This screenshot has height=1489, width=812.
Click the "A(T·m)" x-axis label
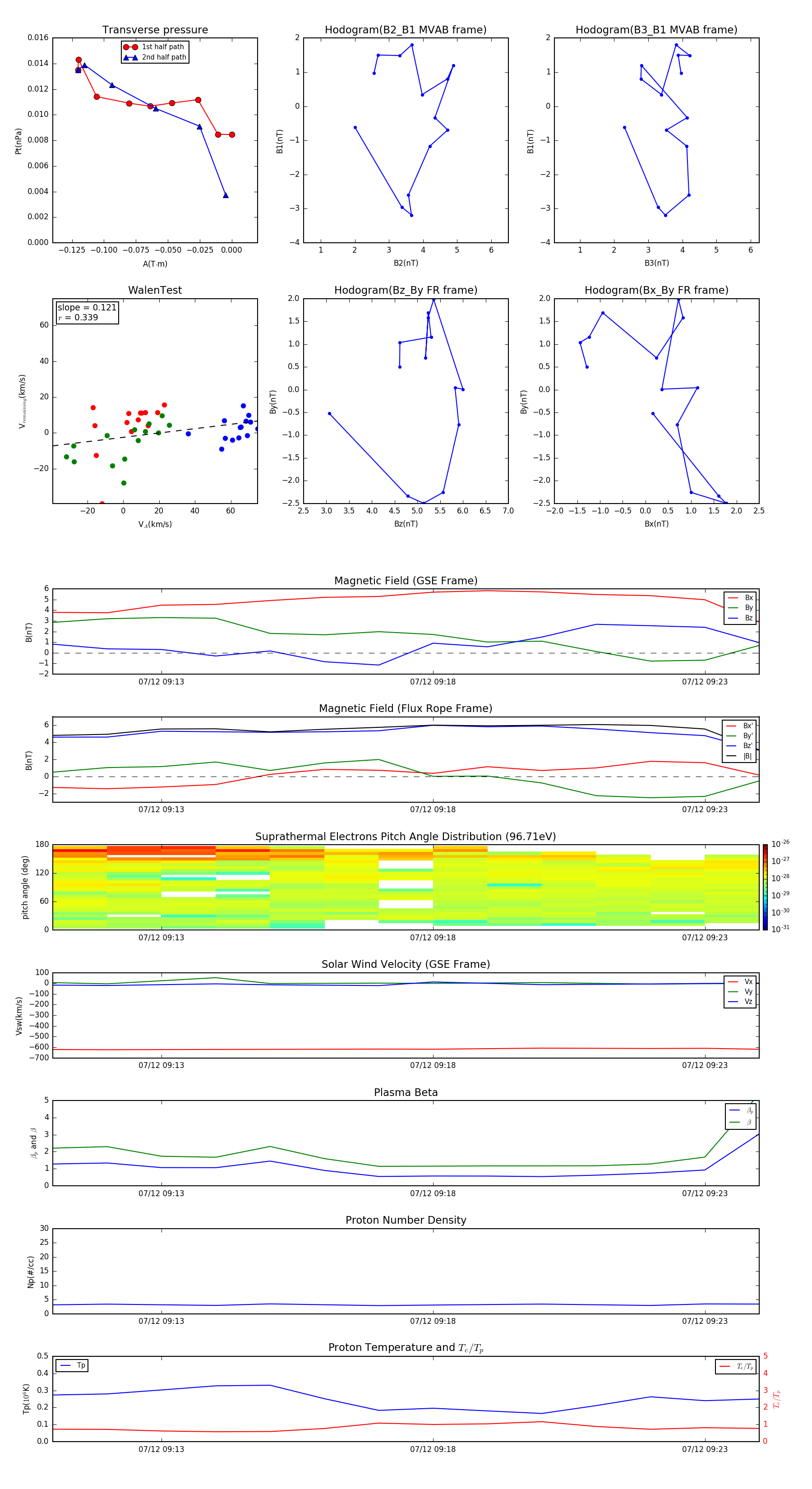[x=155, y=264]
